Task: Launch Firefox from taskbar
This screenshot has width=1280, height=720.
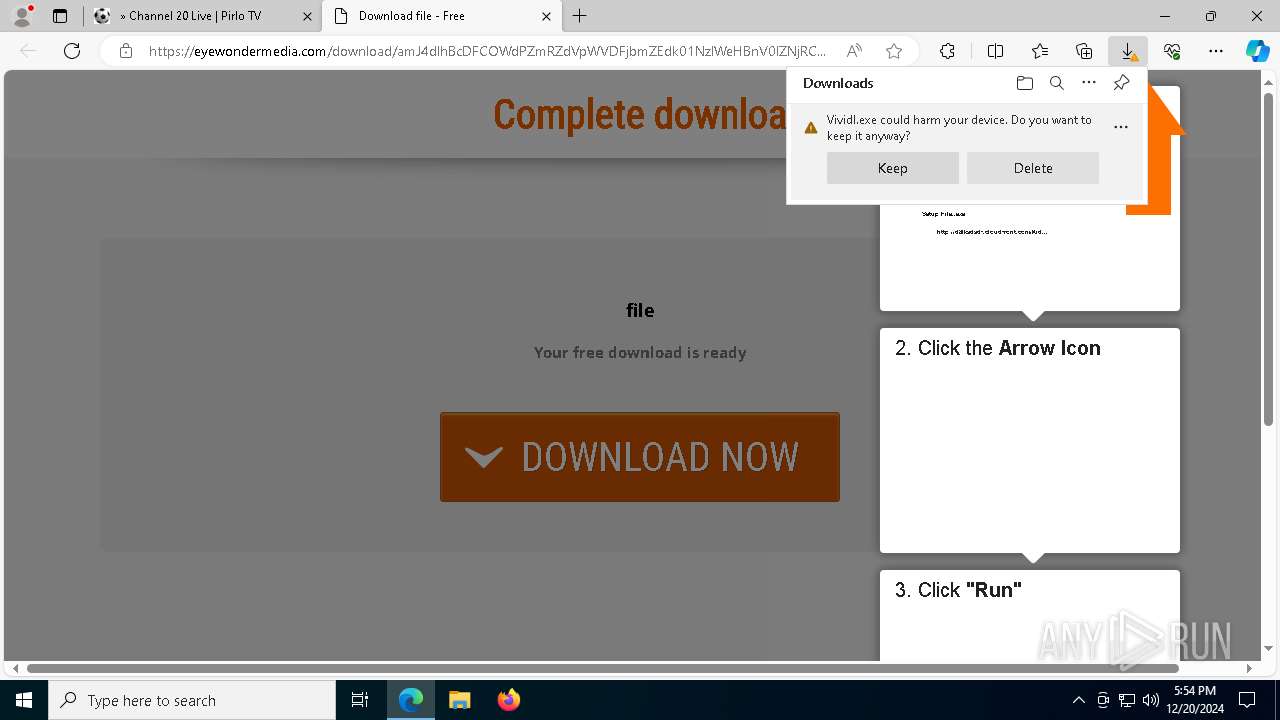Action: click(x=508, y=700)
